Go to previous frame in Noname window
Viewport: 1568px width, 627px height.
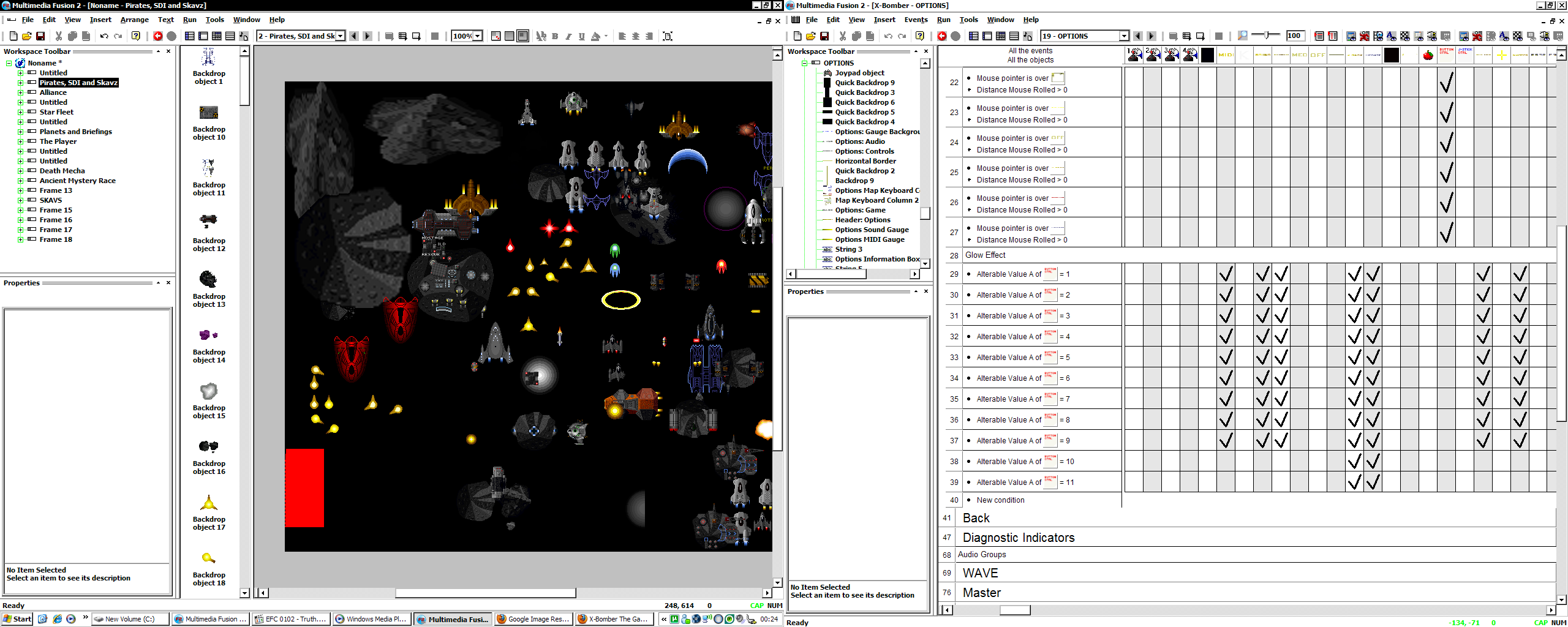[354, 36]
